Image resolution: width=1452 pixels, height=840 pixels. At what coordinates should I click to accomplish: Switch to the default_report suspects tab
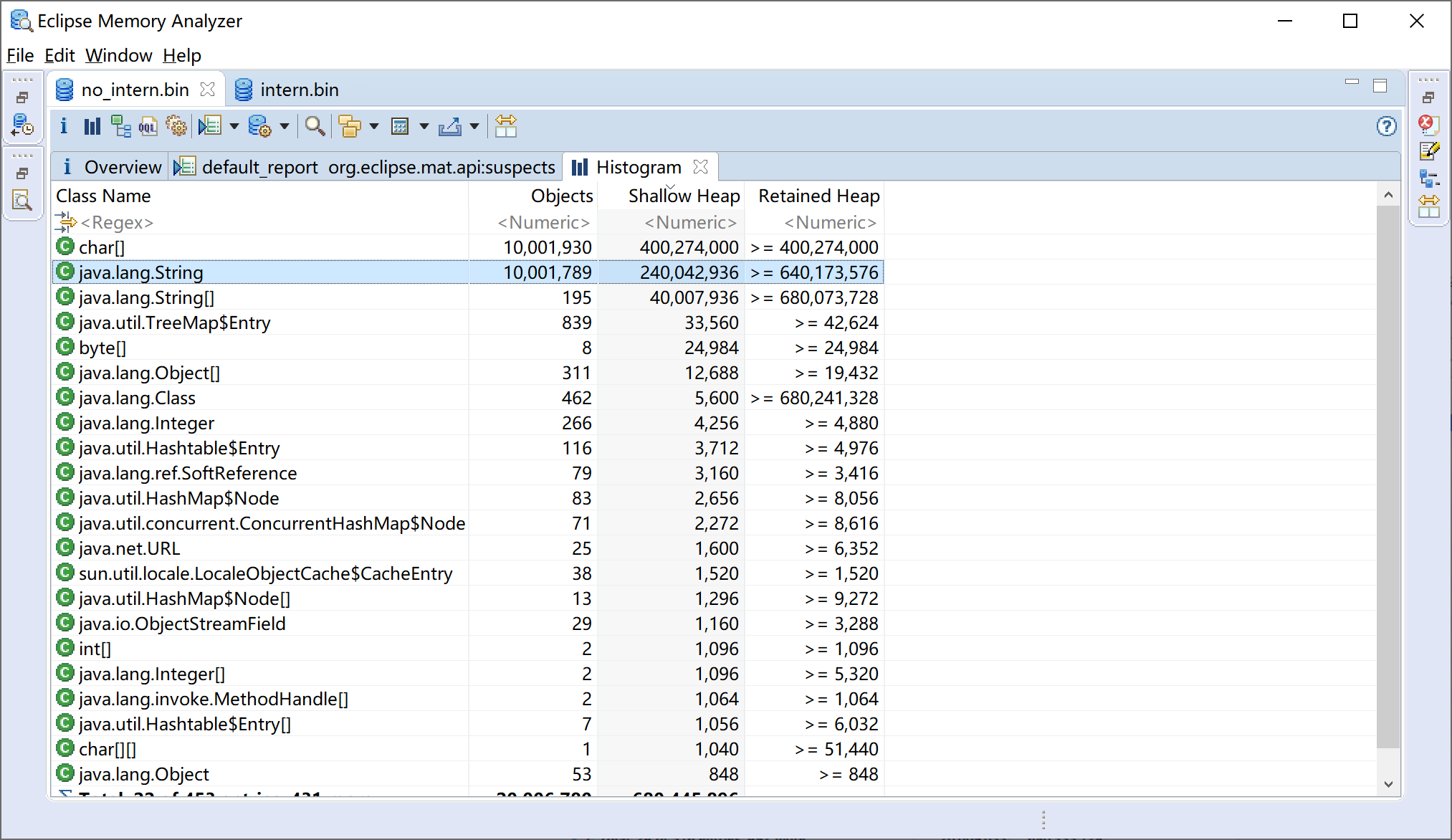point(366,167)
